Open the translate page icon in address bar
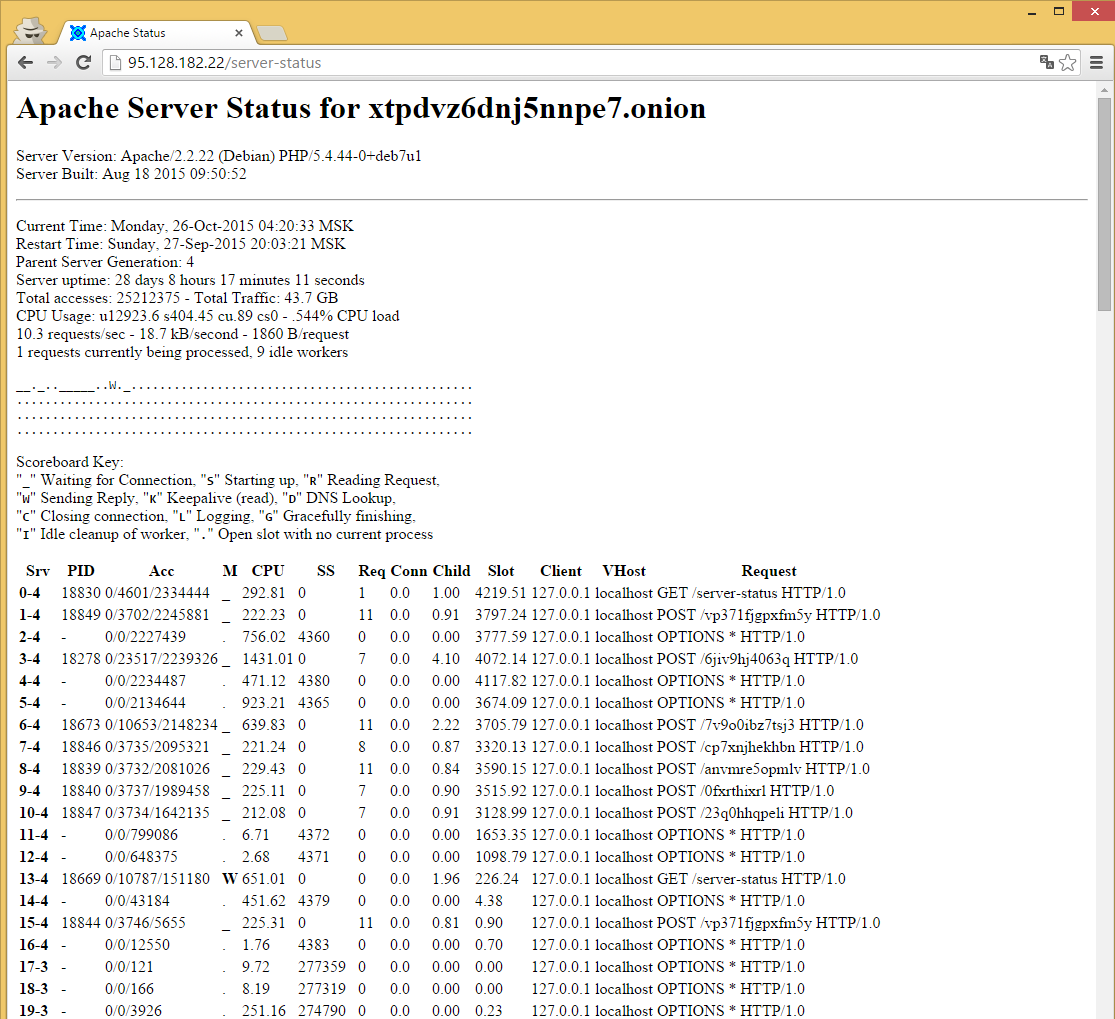The height and width of the screenshot is (1019, 1115). coord(1046,63)
